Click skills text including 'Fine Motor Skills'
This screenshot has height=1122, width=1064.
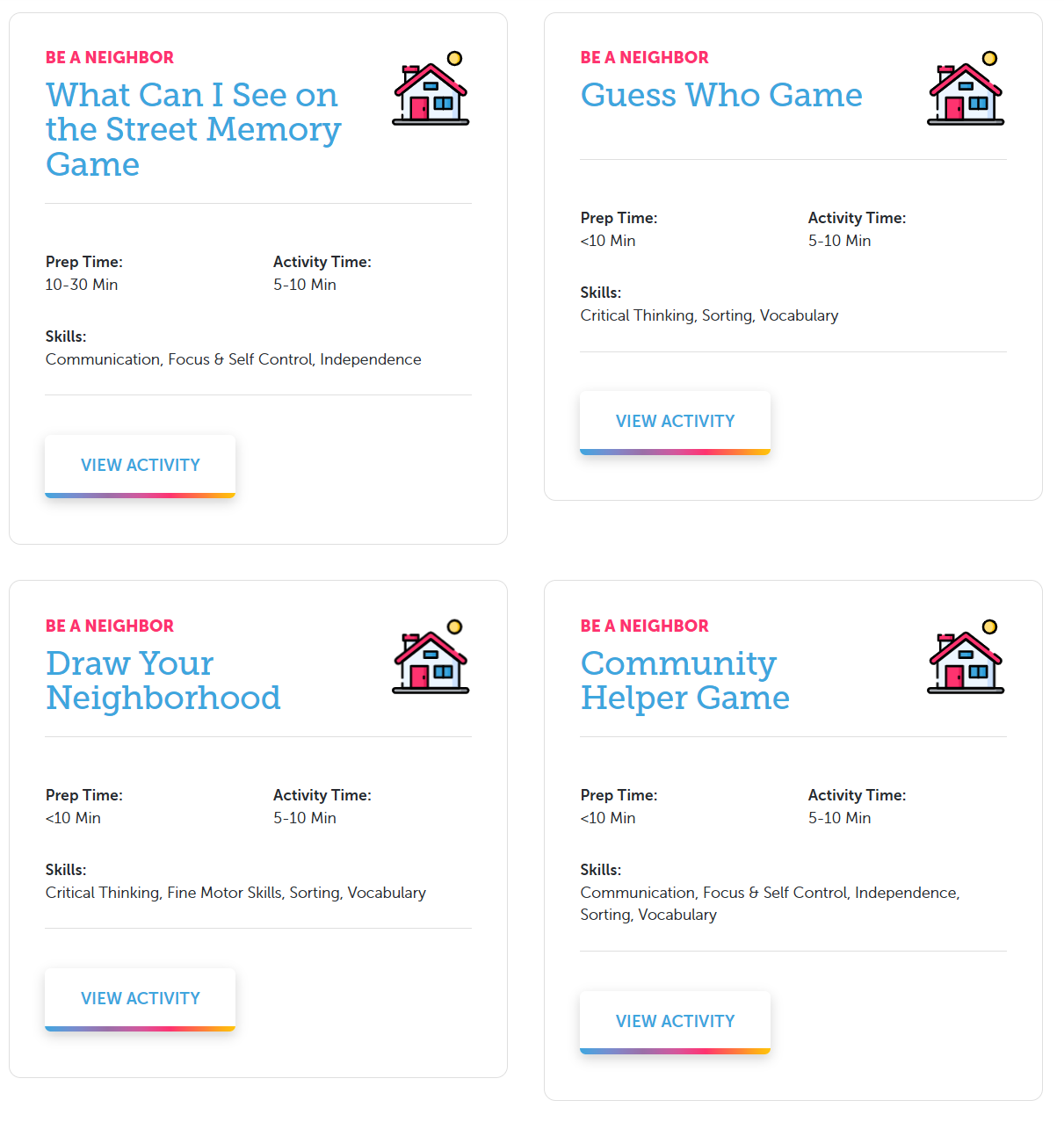pos(235,893)
